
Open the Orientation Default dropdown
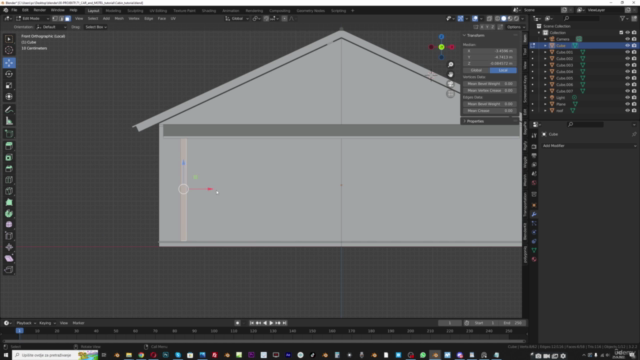tap(51, 27)
